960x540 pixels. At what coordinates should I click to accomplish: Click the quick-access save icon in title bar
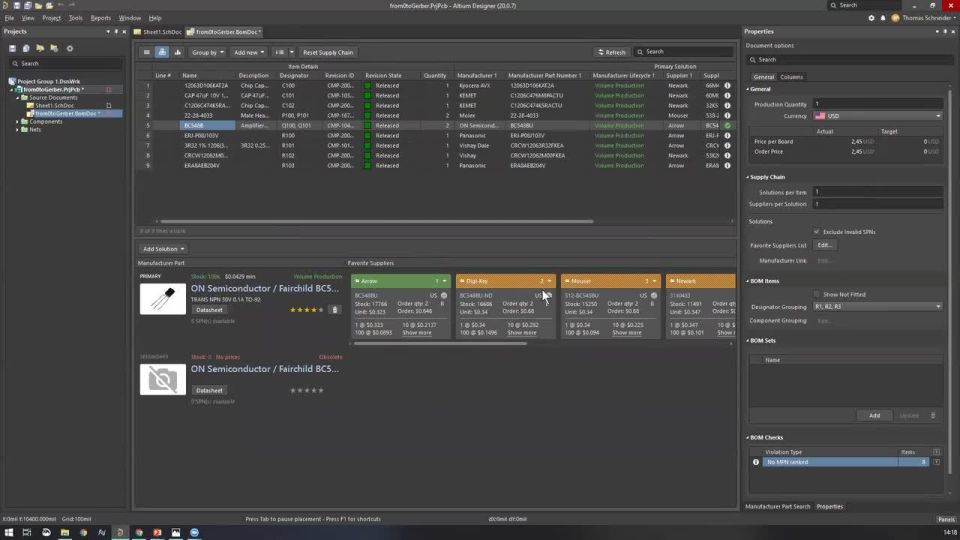[x=17, y=6]
